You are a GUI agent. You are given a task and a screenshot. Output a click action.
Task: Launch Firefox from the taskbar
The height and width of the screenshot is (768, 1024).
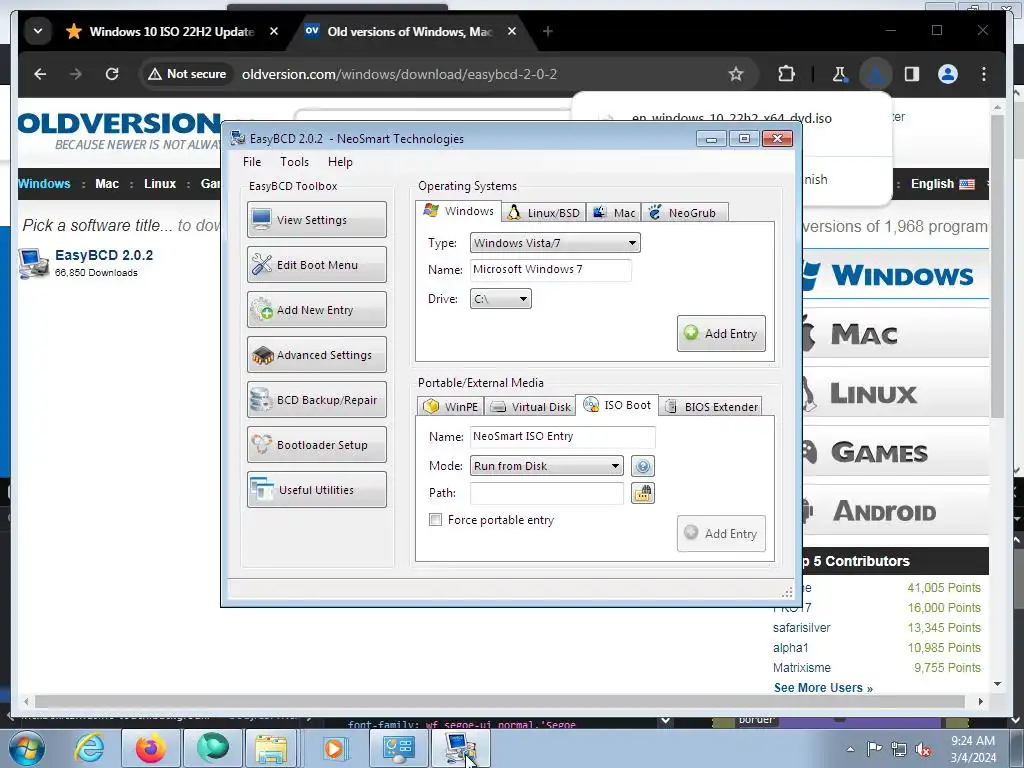150,748
